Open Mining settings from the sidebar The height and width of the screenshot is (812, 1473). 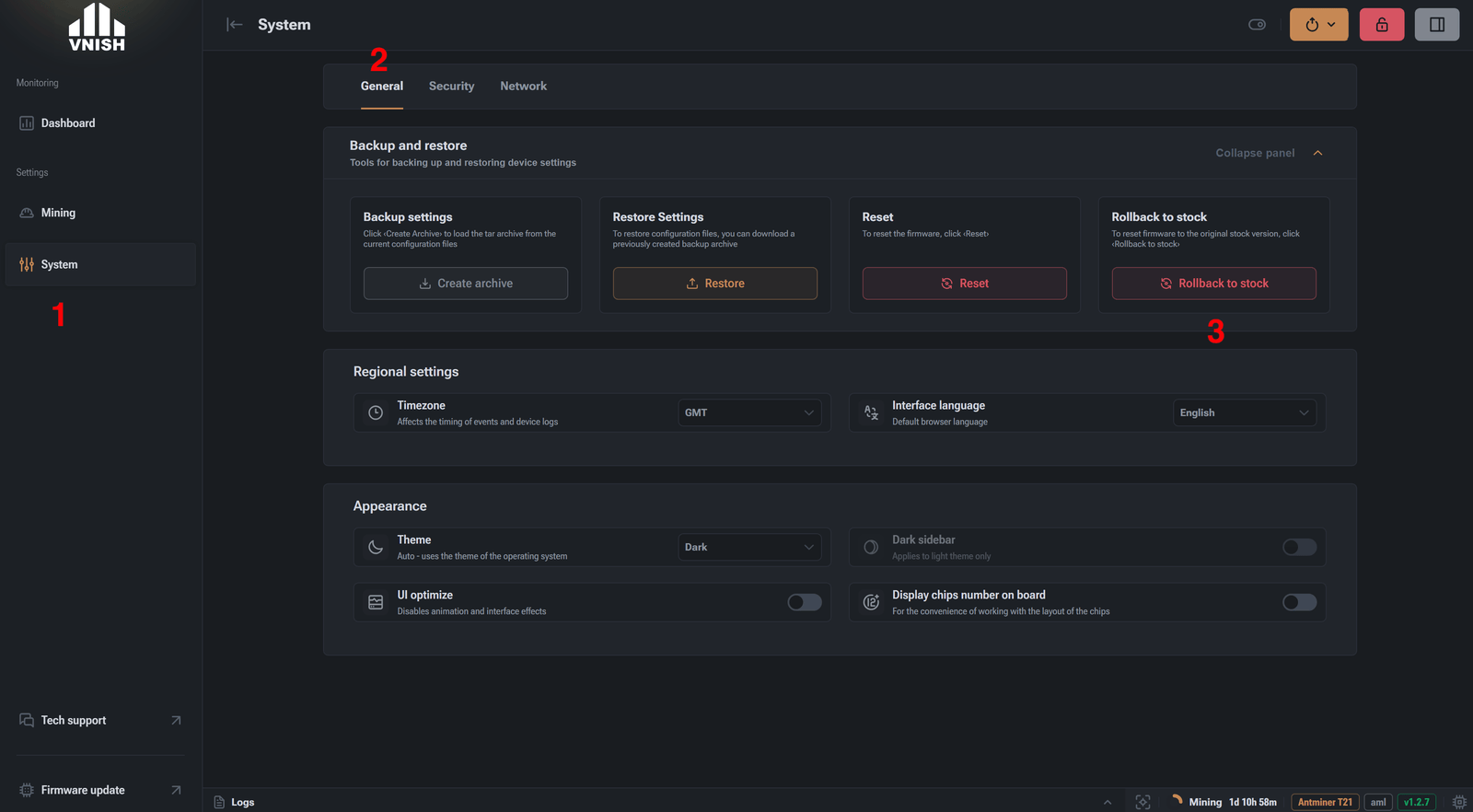100,213
